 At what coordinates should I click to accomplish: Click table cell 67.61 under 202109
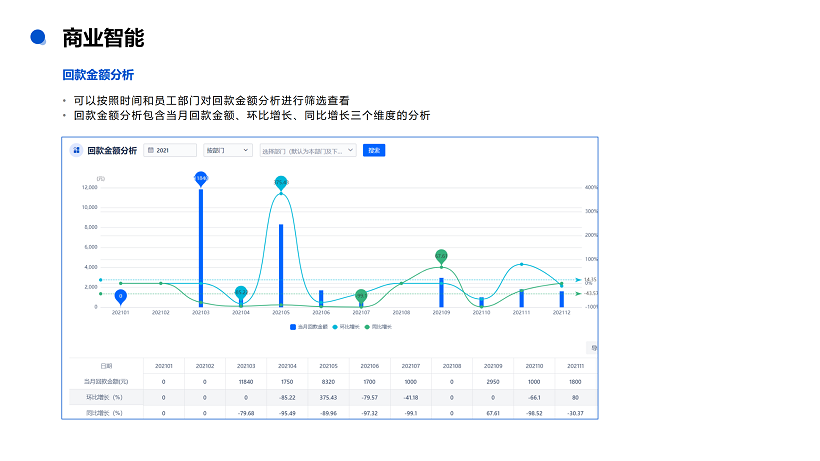(493, 413)
